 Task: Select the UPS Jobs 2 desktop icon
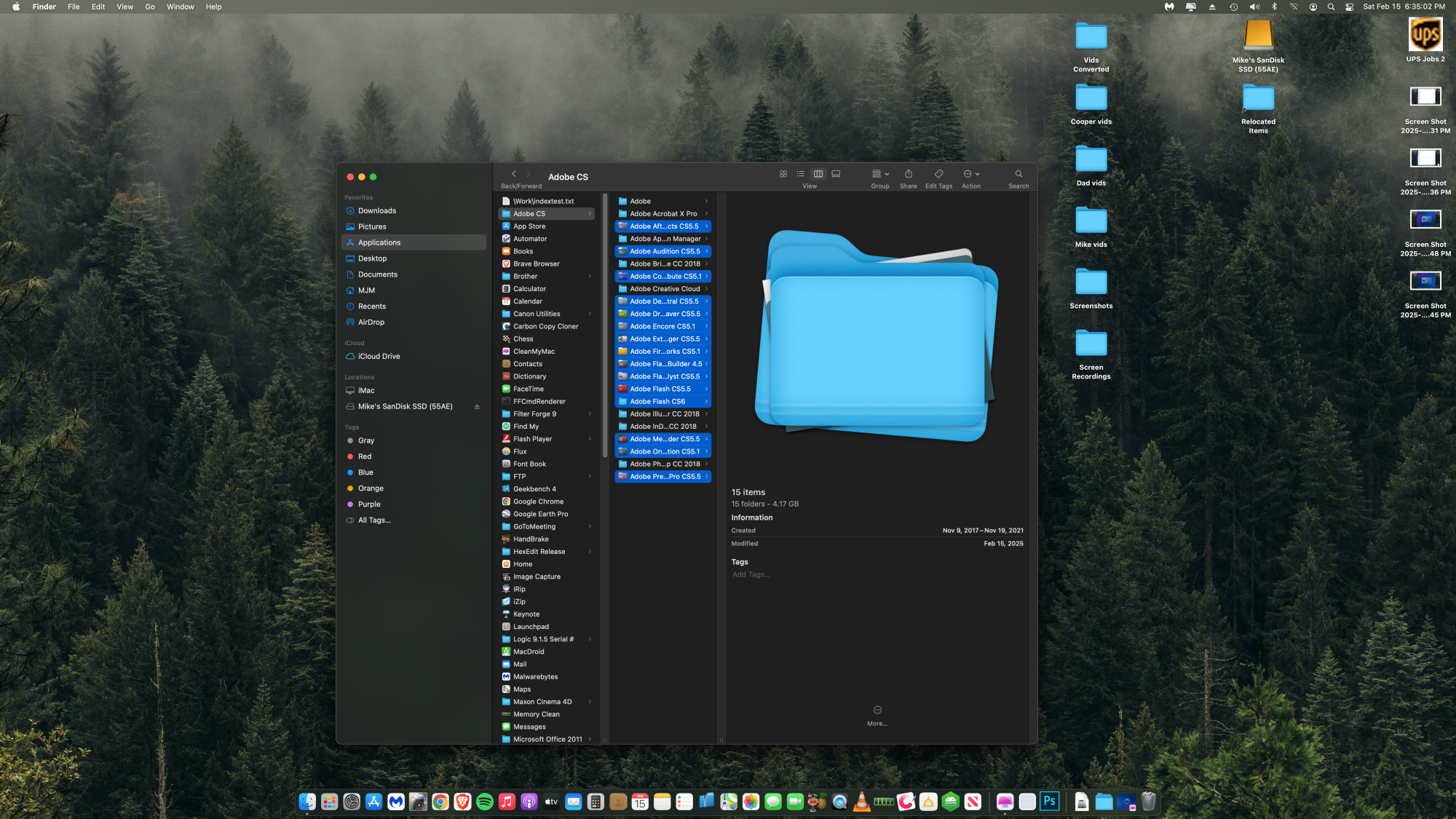point(1425,40)
